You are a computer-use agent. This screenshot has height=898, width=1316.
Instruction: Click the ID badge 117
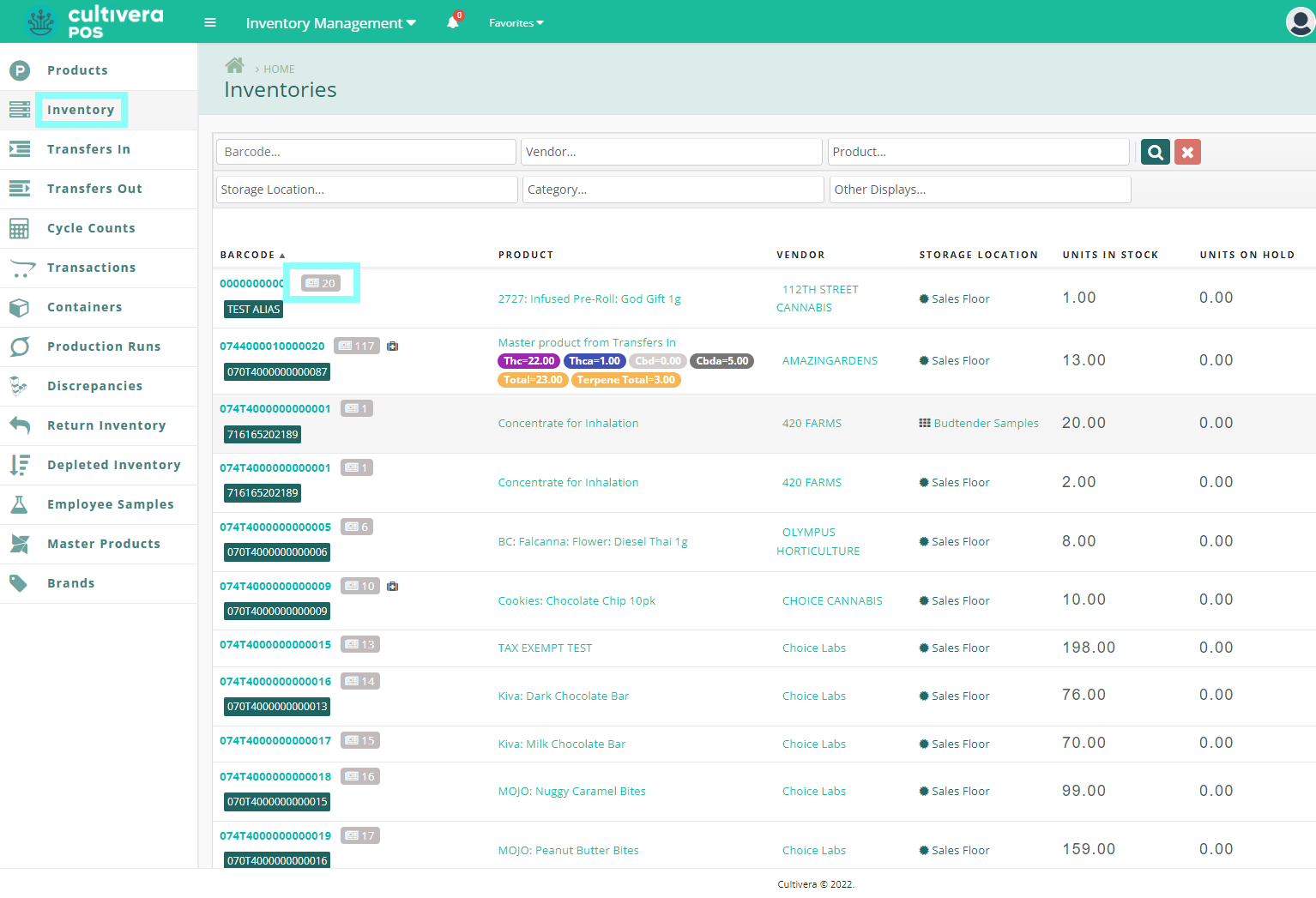point(357,347)
